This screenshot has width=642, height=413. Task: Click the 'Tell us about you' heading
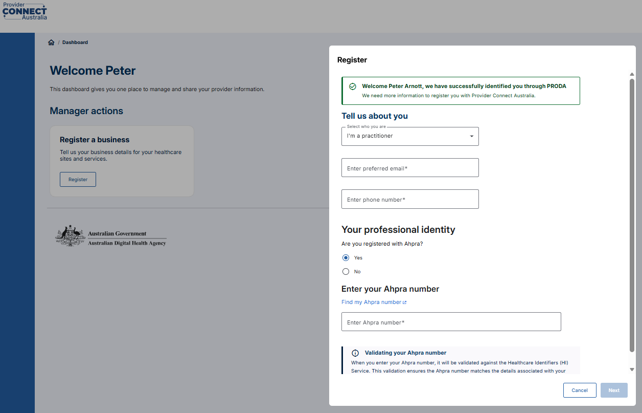(375, 116)
